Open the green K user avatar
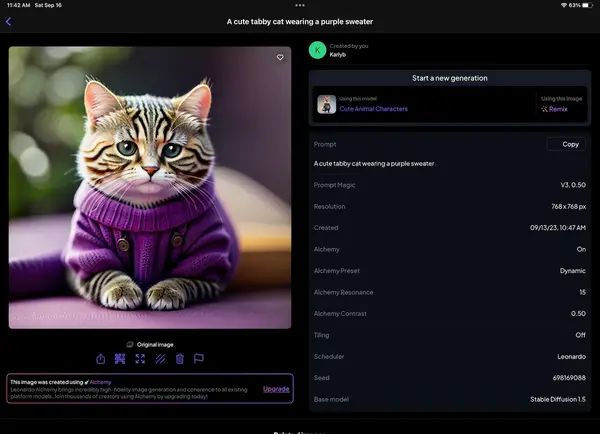This screenshot has height=434, width=600. (318, 50)
